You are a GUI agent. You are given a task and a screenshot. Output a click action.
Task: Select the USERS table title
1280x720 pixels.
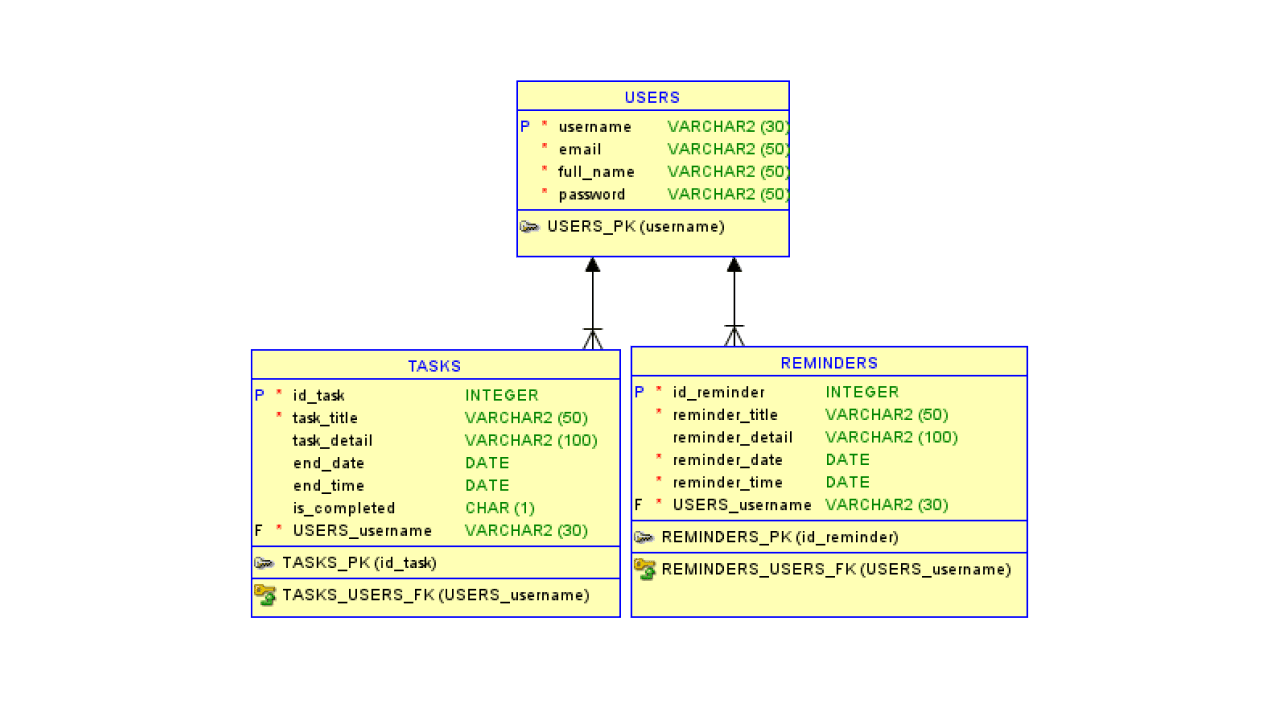[x=652, y=97]
